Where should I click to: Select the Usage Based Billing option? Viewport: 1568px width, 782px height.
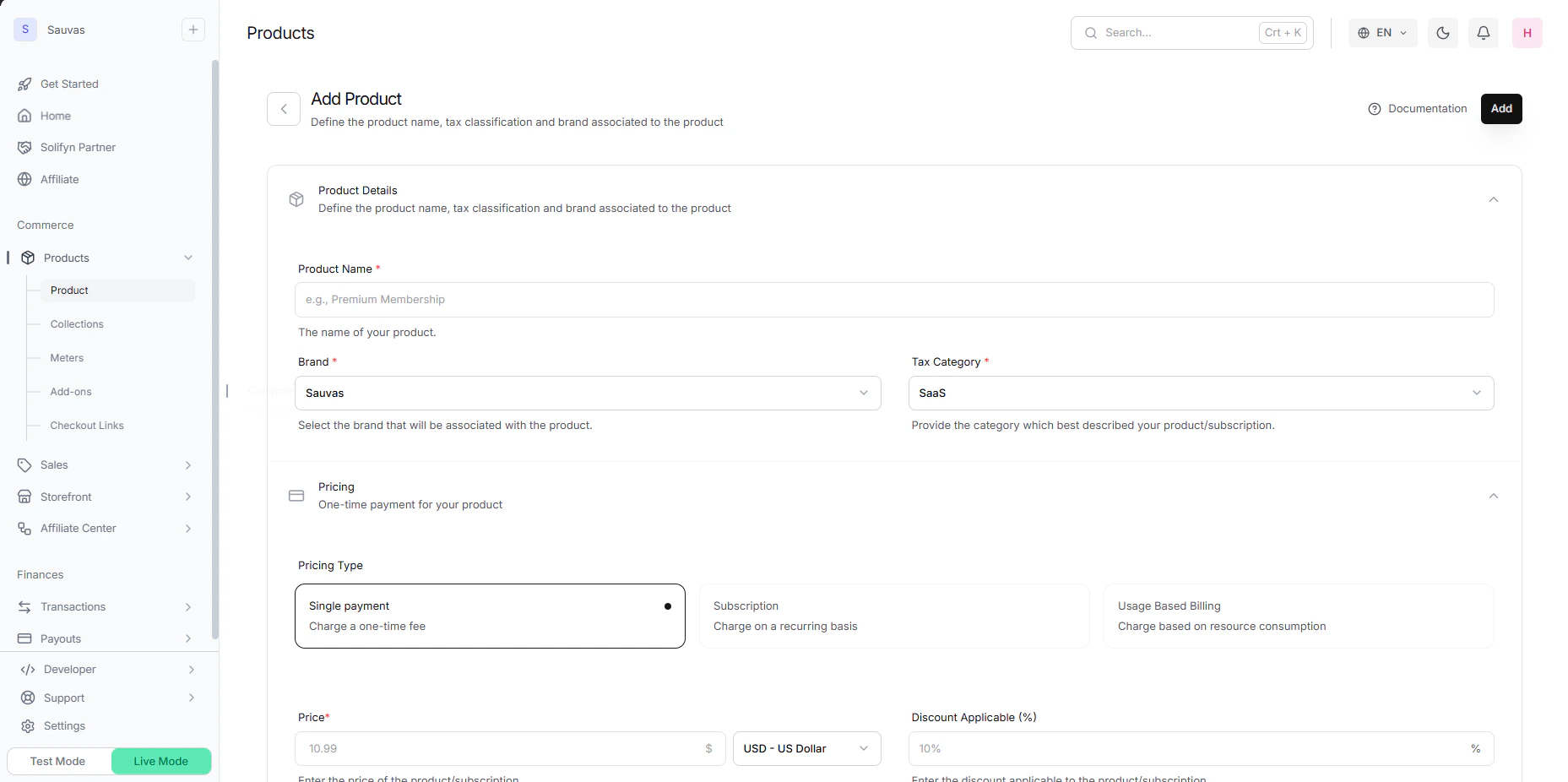1299,616
